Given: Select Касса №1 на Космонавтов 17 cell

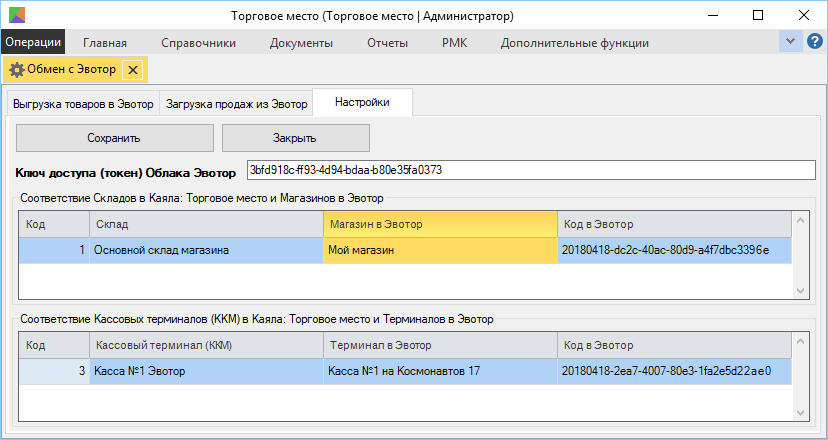Looking at the screenshot, I should coord(440,371).
